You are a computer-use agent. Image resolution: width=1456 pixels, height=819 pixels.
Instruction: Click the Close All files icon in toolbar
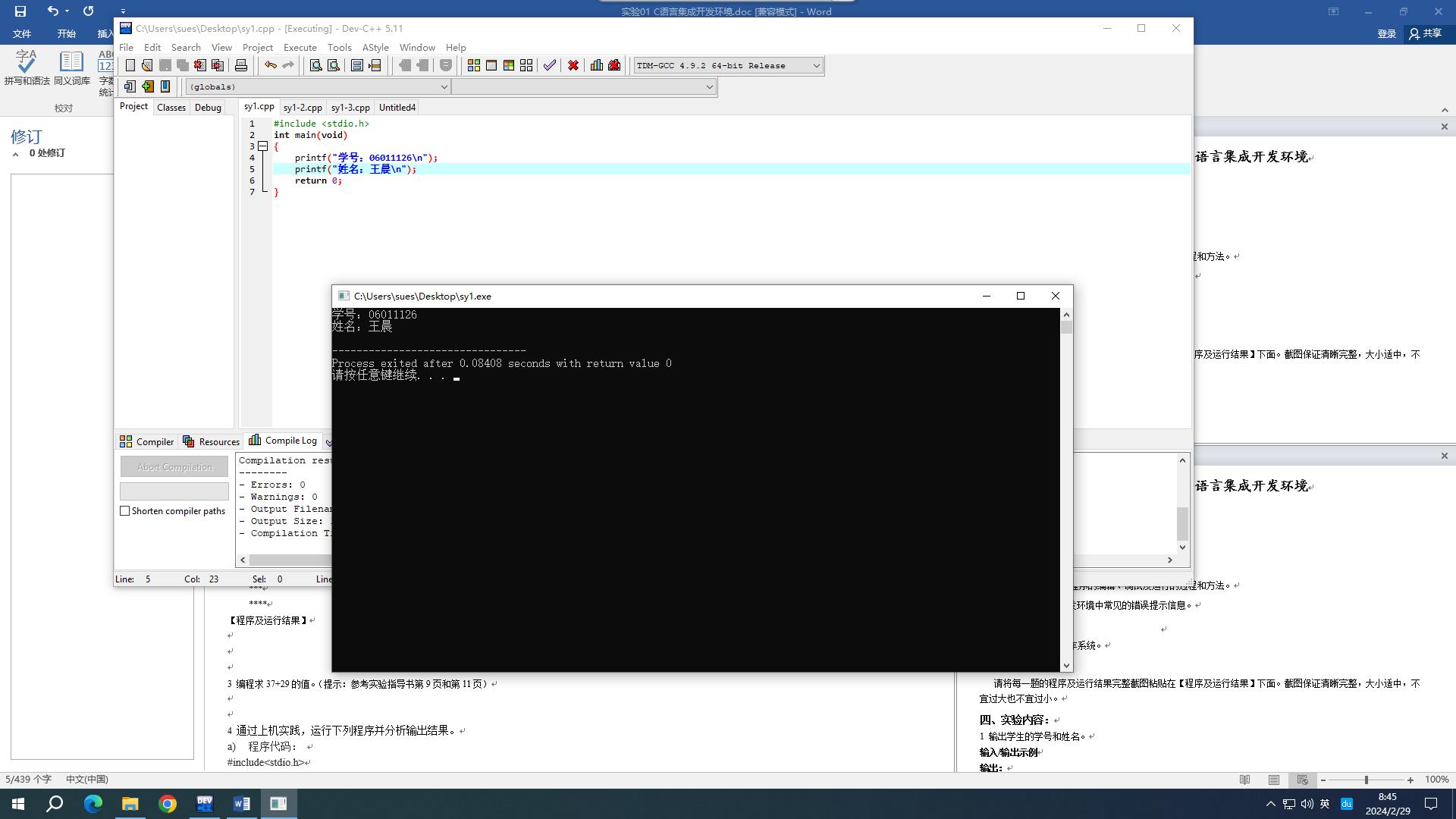tap(217, 66)
